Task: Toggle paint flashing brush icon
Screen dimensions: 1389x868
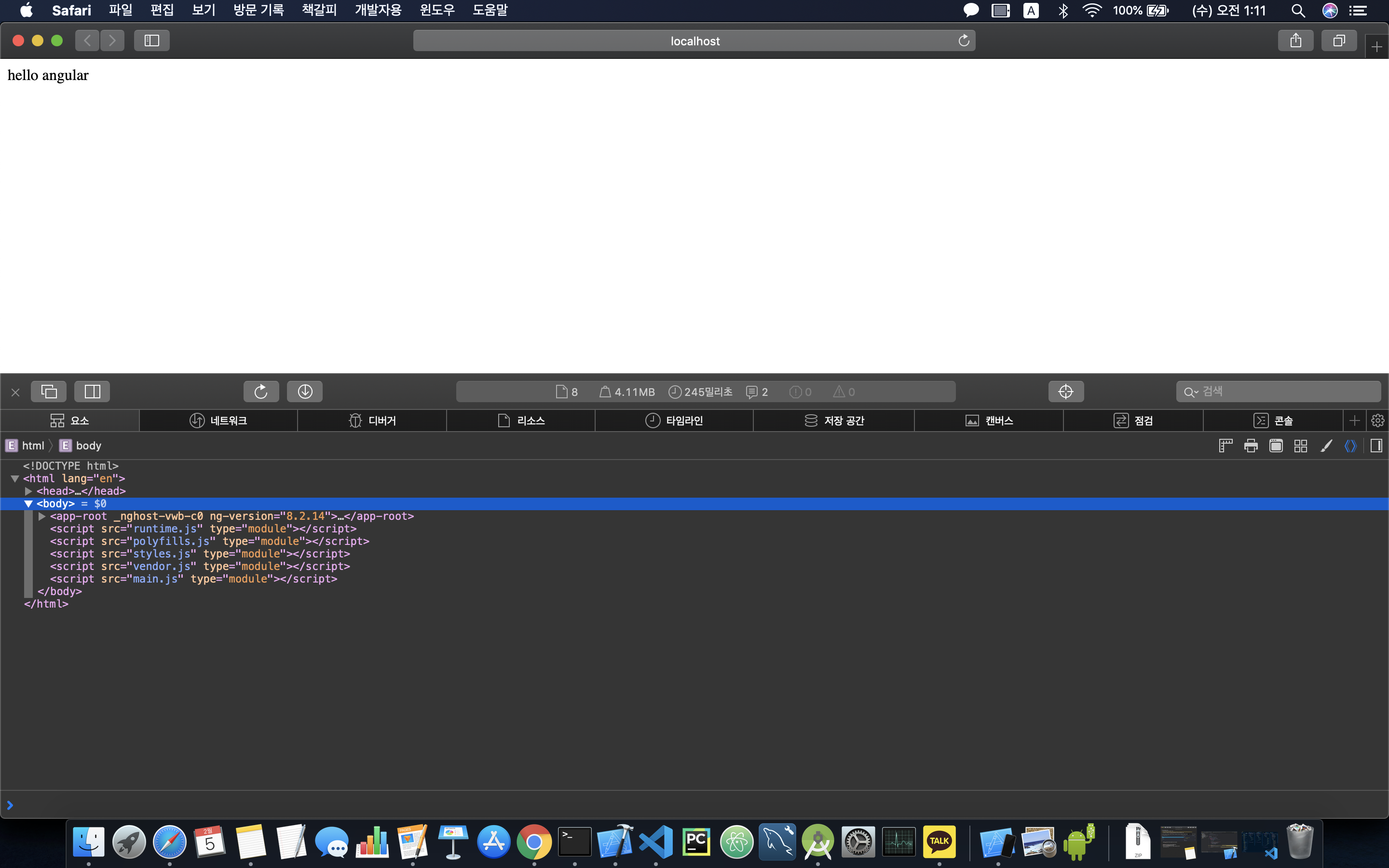Action: click(x=1326, y=446)
